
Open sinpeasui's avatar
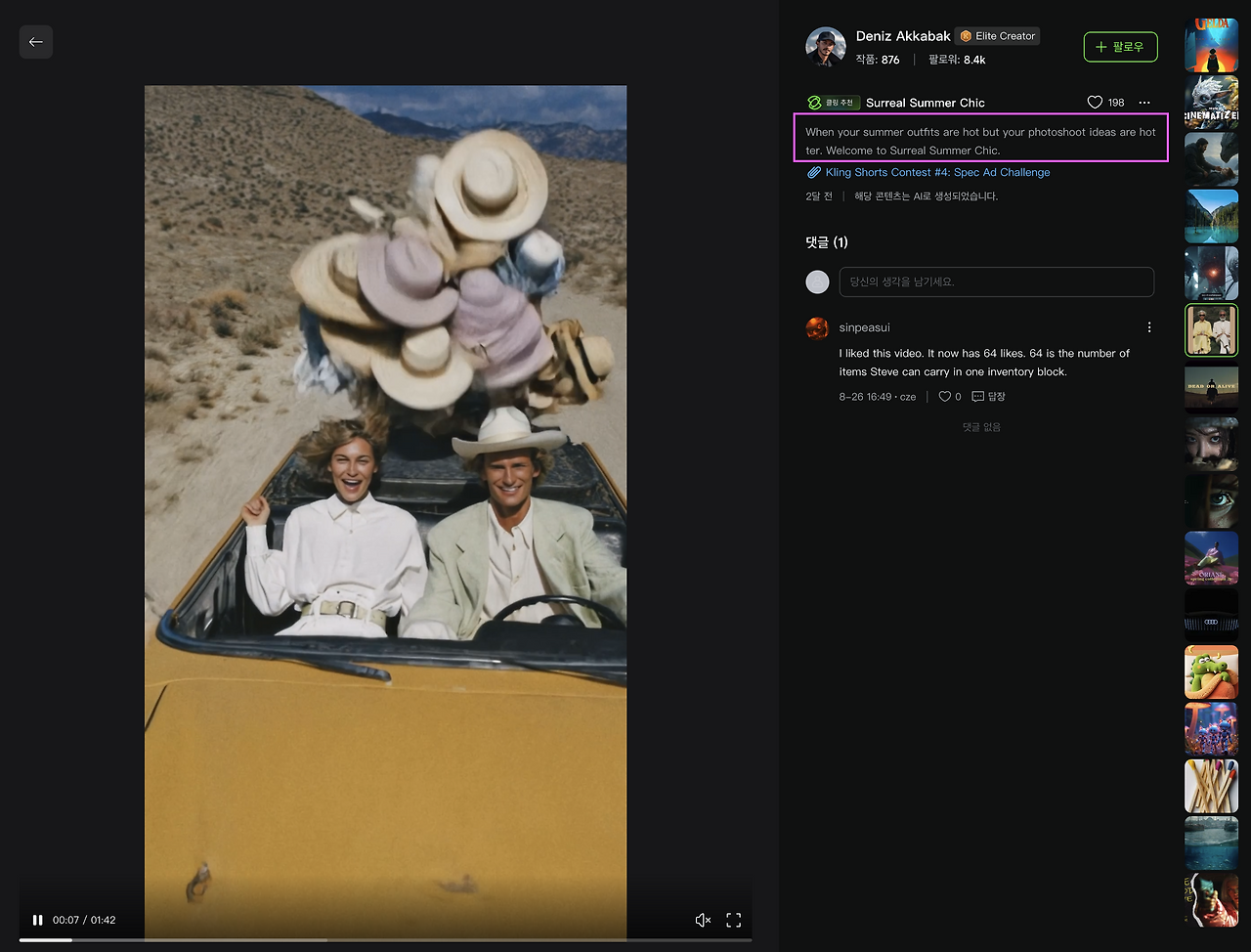[817, 328]
